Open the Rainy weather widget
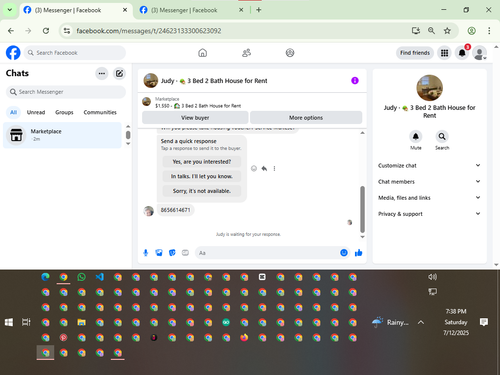The width and height of the screenshot is (500, 375). click(390, 322)
